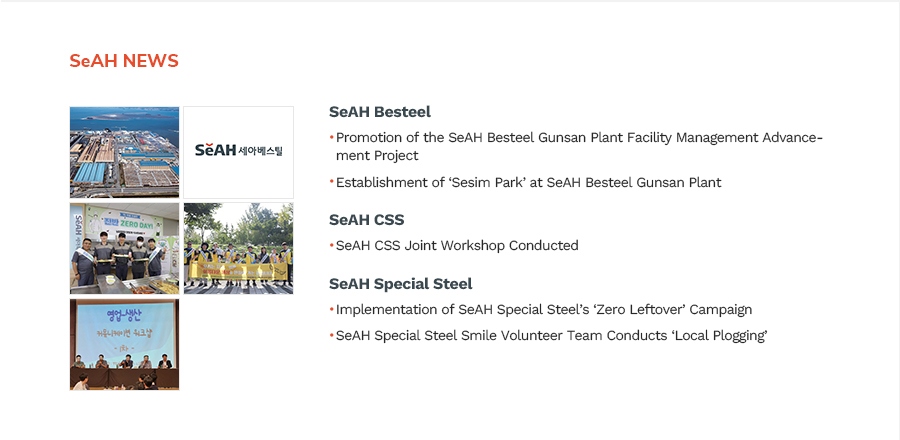
Task: Click bullet beside Zero Leftover item
Action: (x=332, y=309)
